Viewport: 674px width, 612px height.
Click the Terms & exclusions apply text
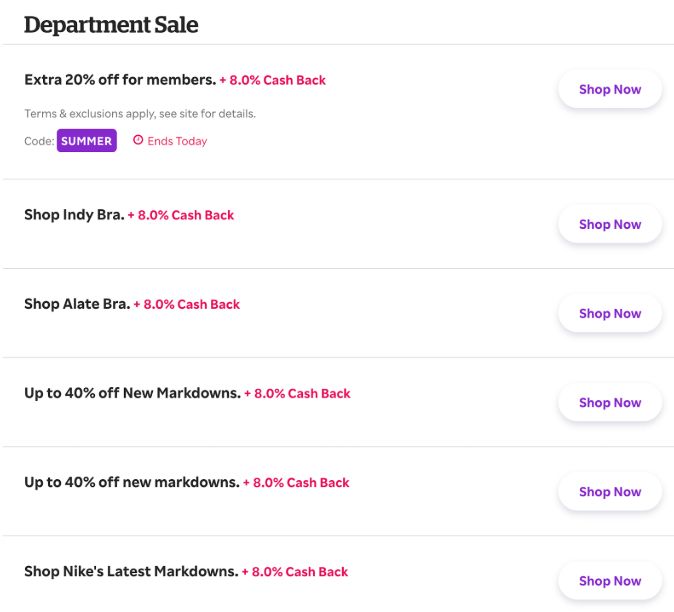point(140,113)
